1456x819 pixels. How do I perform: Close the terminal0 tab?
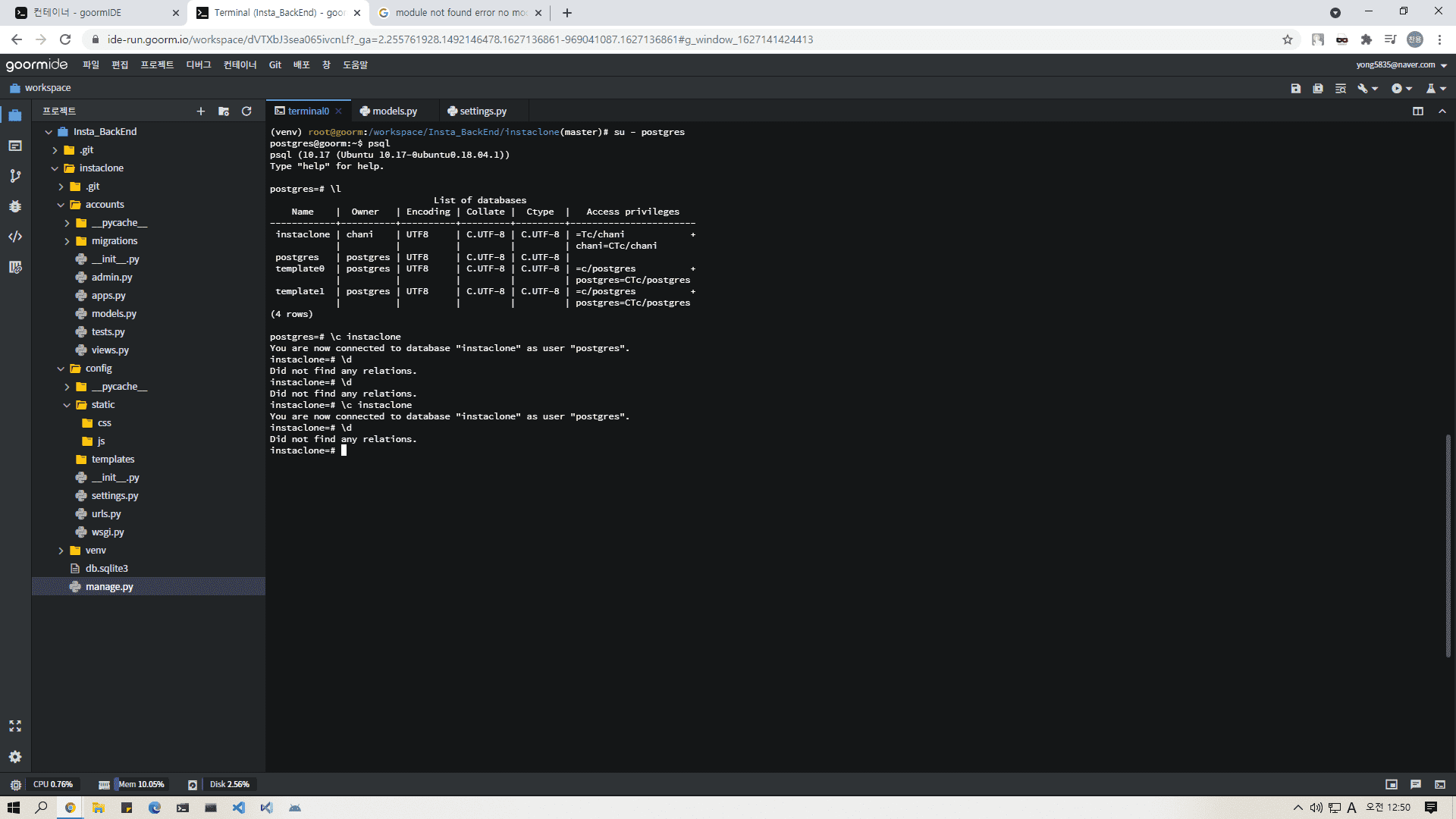339,111
